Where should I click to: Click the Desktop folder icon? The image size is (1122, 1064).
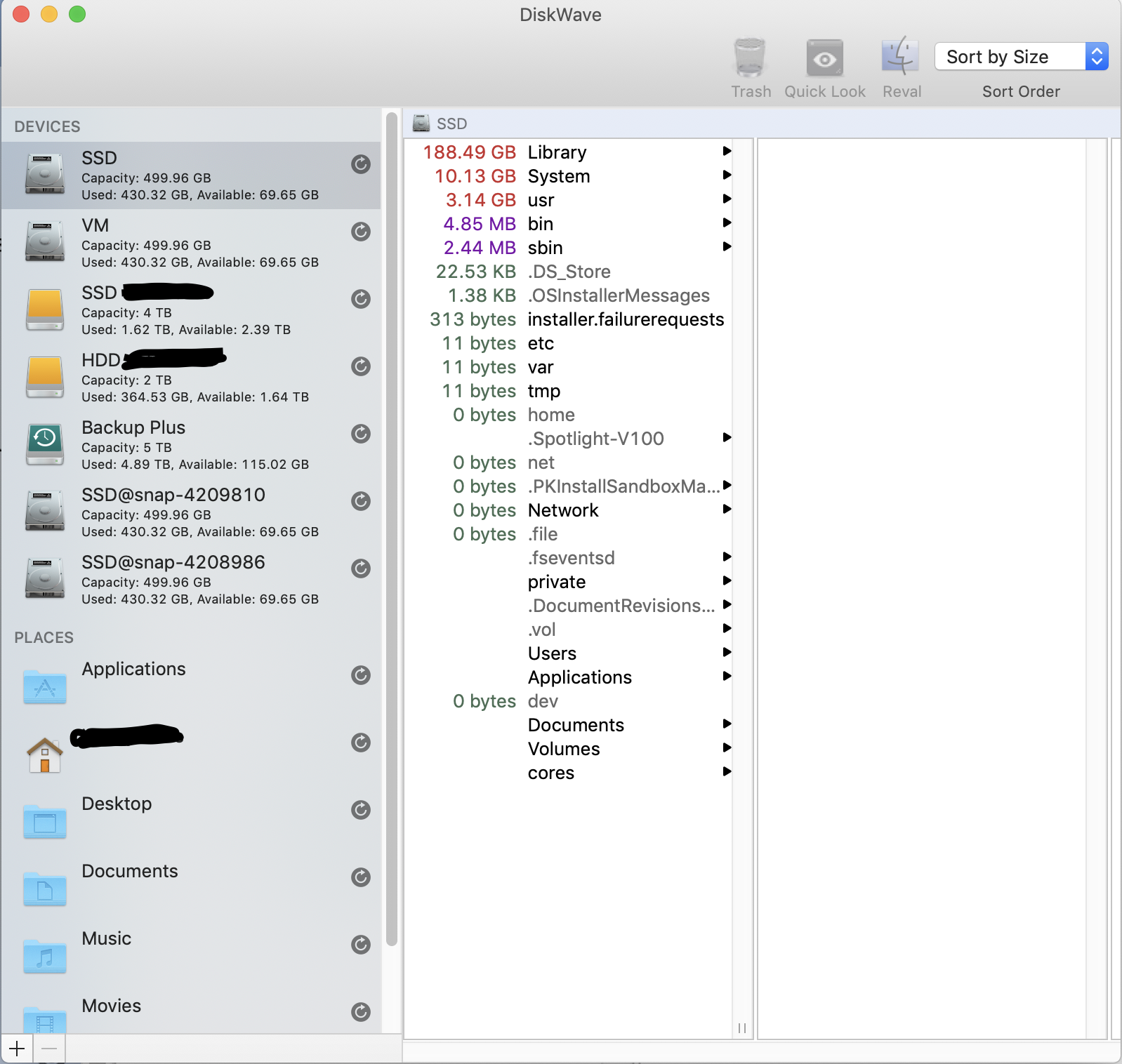(x=45, y=821)
